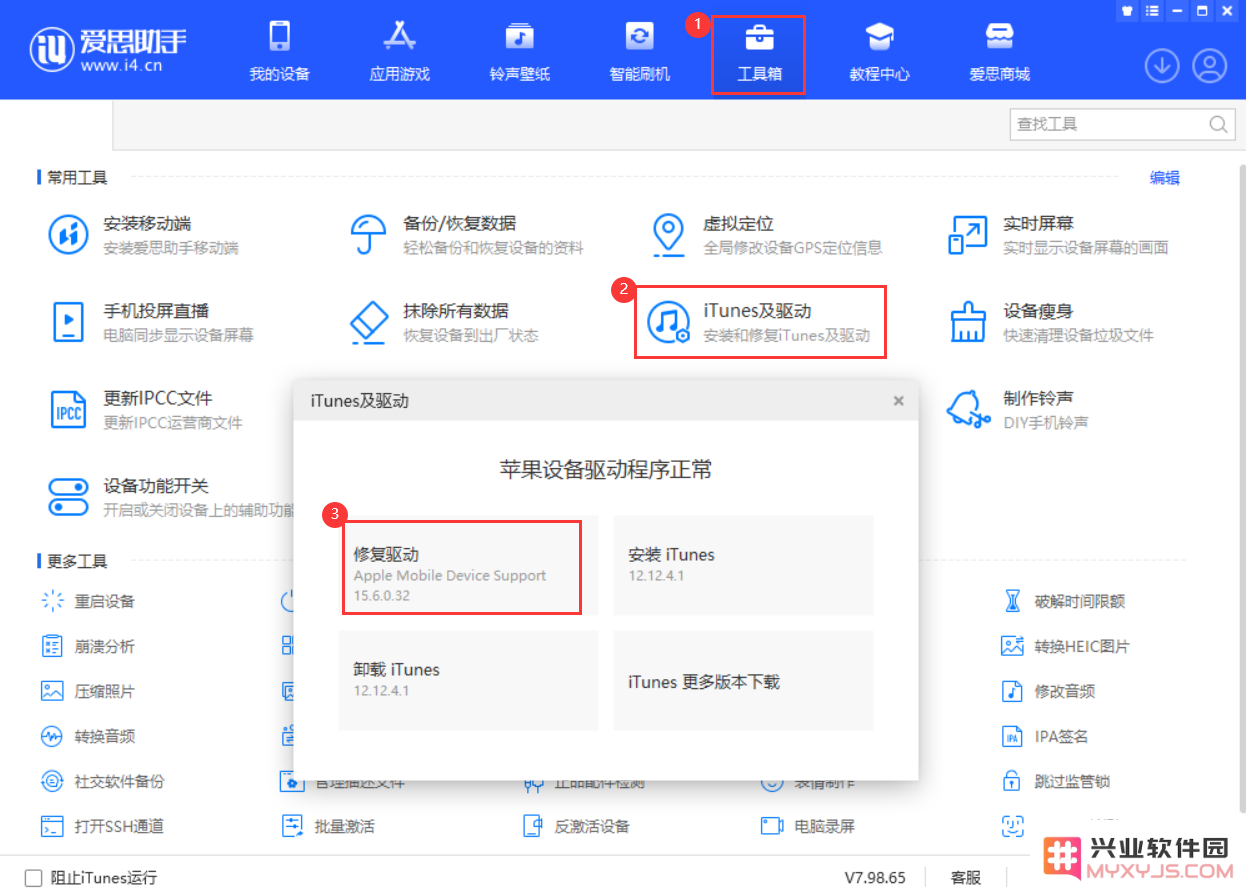Open the 社交软件备份 tool
1246x895 pixels.
tap(102, 781)
